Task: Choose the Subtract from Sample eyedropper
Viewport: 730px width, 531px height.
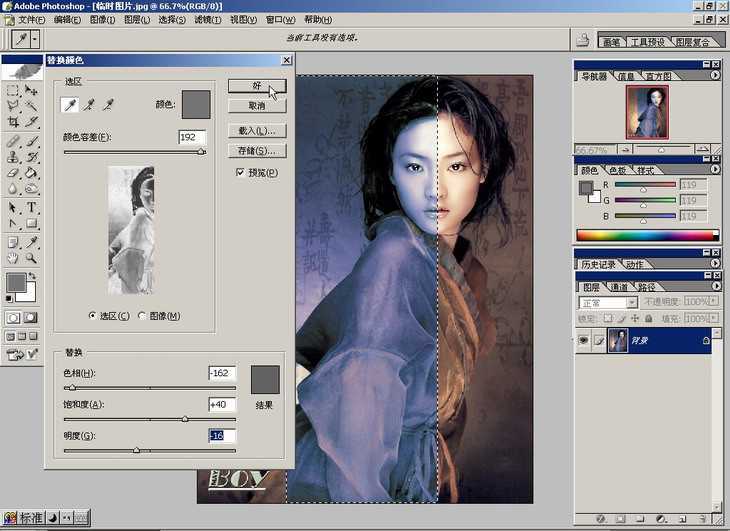Action: point(108,105)
